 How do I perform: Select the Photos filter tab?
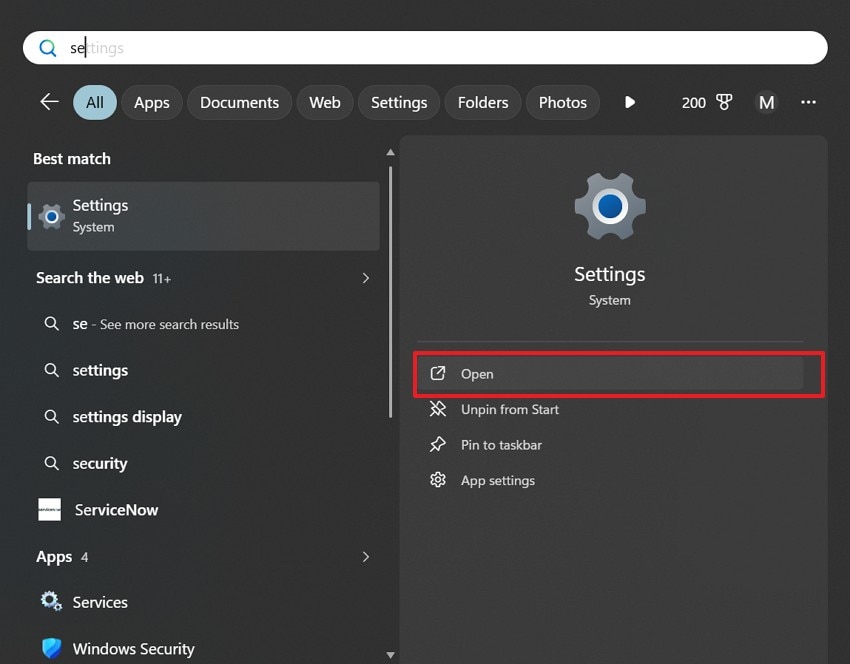[x=563, y=102]
